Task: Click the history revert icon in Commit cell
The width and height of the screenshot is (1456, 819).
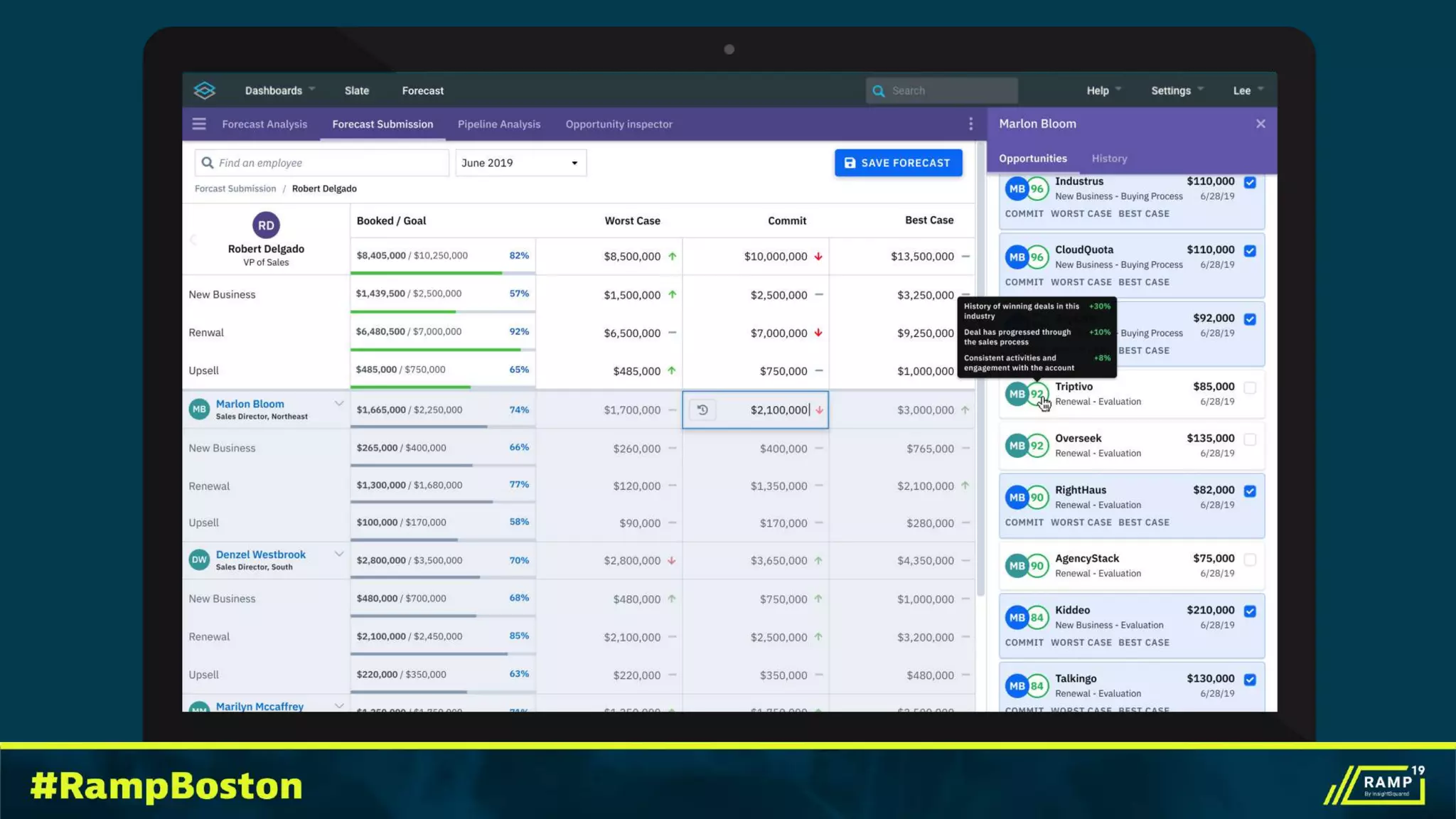Action: tap(702, 410)
